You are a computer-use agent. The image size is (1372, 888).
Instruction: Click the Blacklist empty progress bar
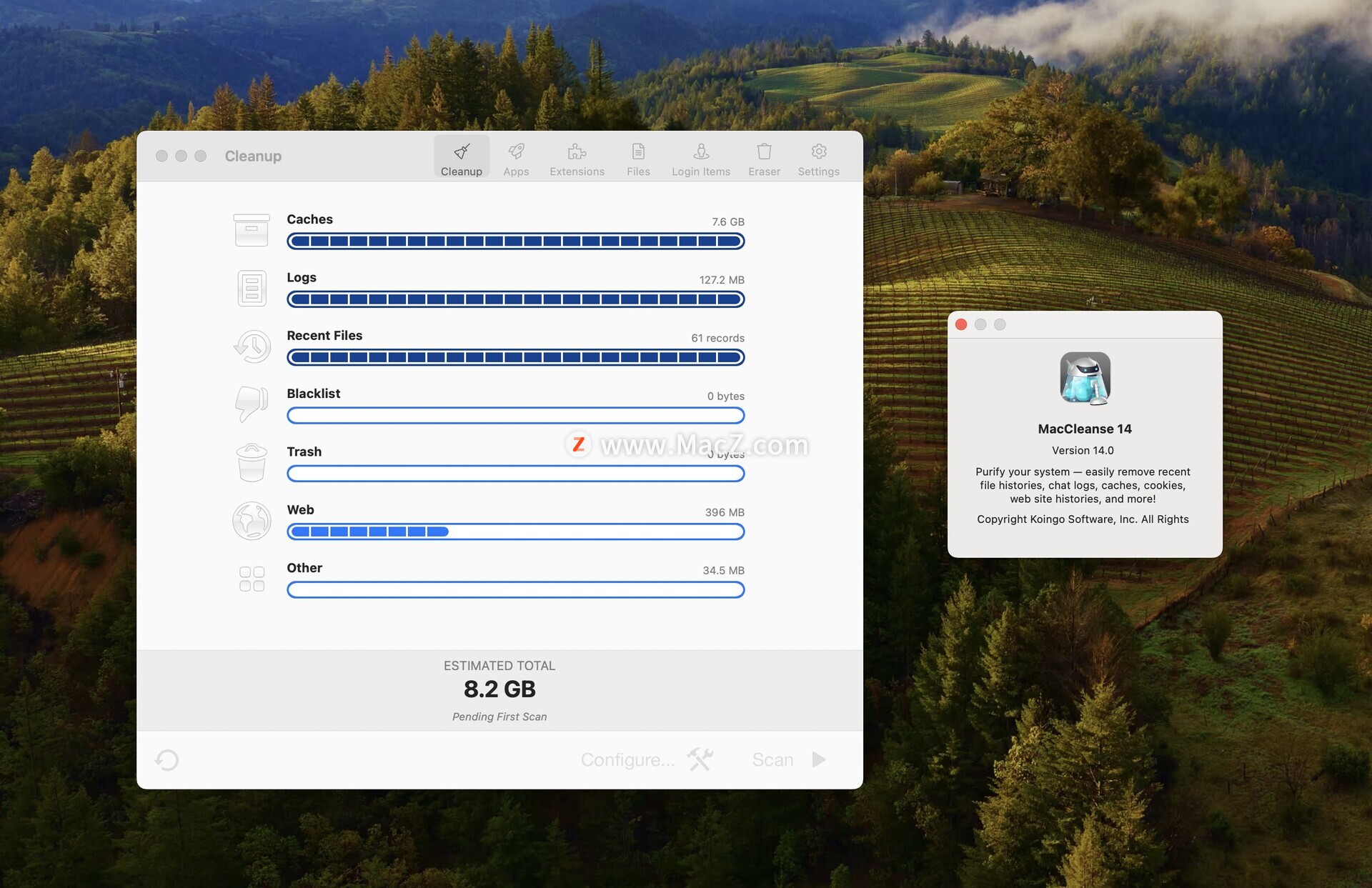516,416
